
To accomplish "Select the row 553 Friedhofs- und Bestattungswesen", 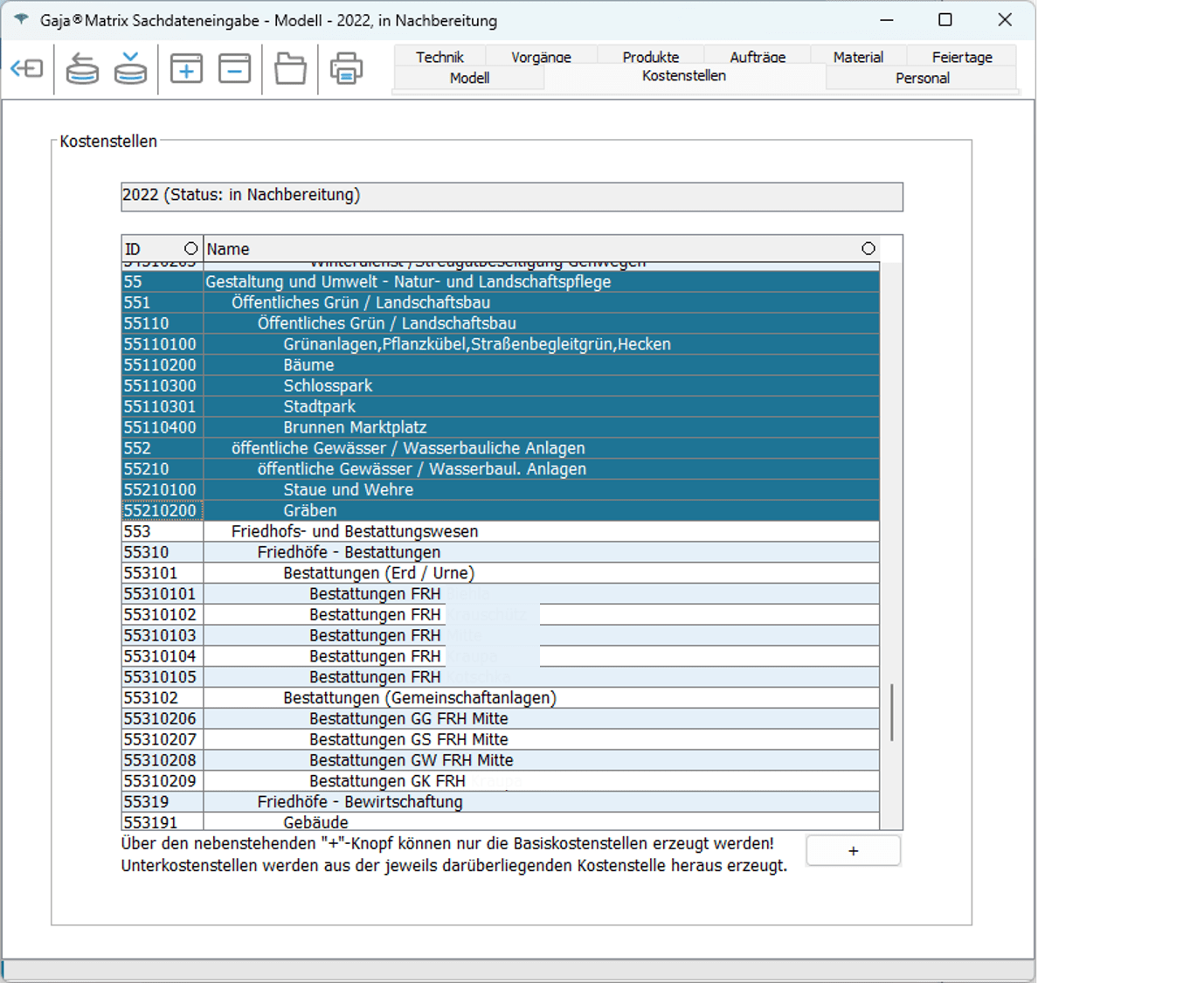I will (x=355, y=531).
